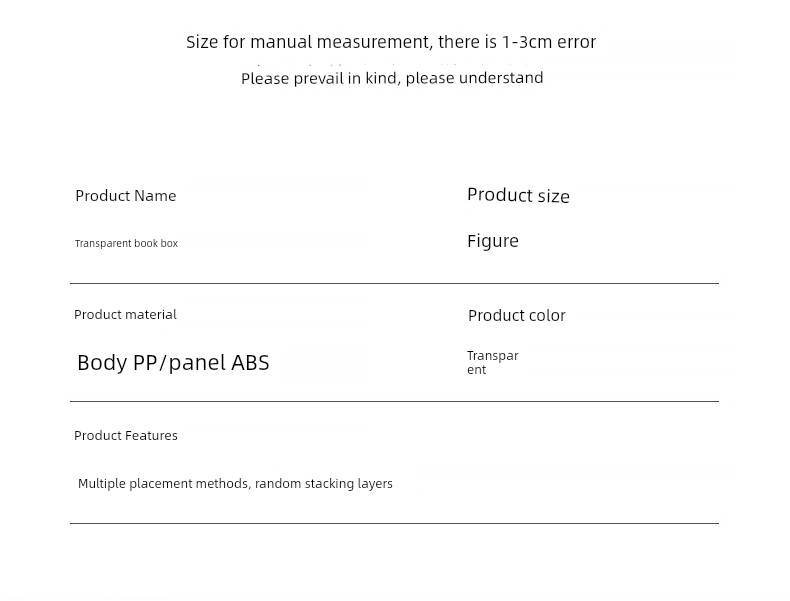Select the 'Body PP/panel ABS' text
790x601 pixels.
tap(173, 363)
